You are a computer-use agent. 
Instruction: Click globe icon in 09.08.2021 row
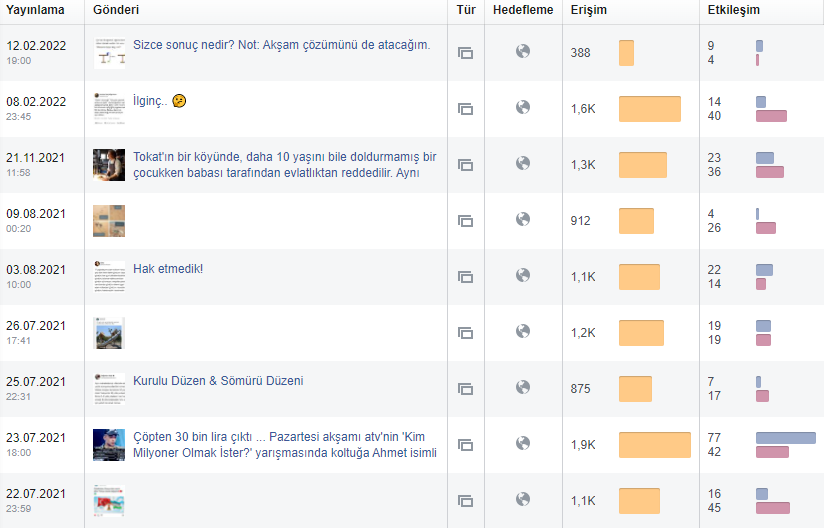tap(523, 219)
